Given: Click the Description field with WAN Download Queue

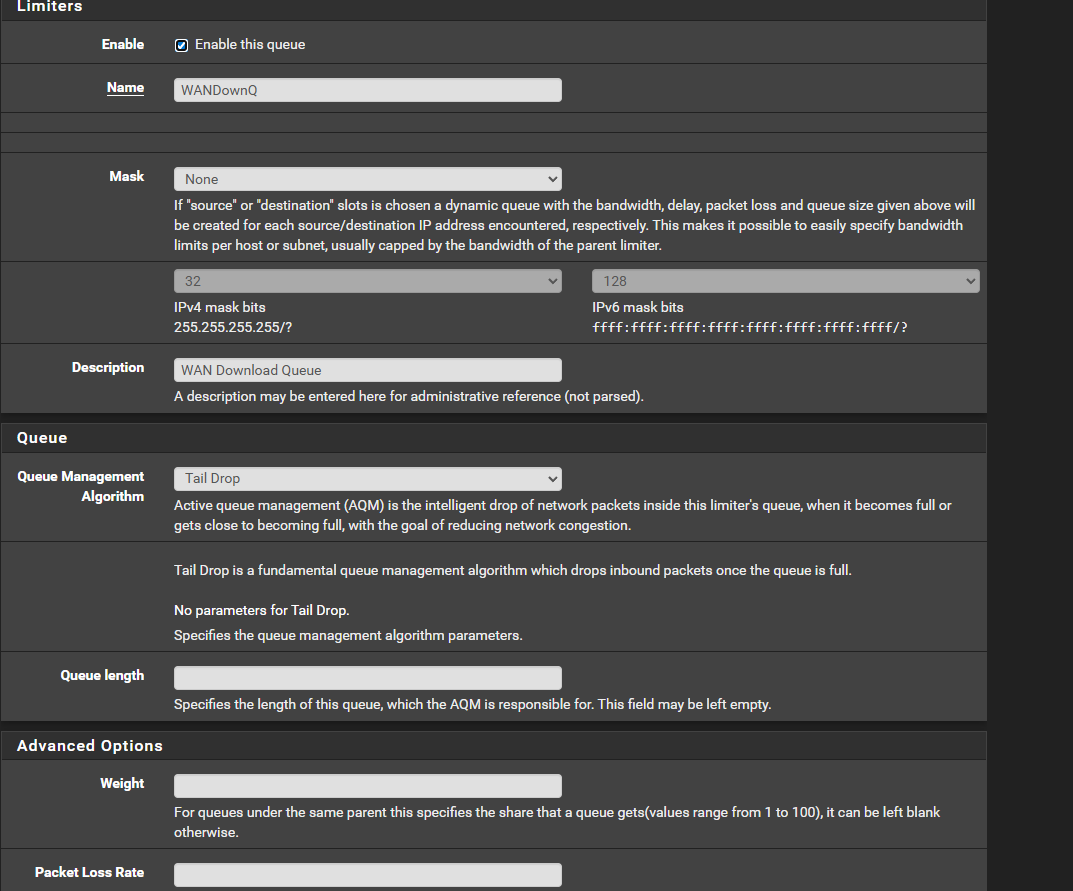Looking at the screenshot, I should [367, 370].
